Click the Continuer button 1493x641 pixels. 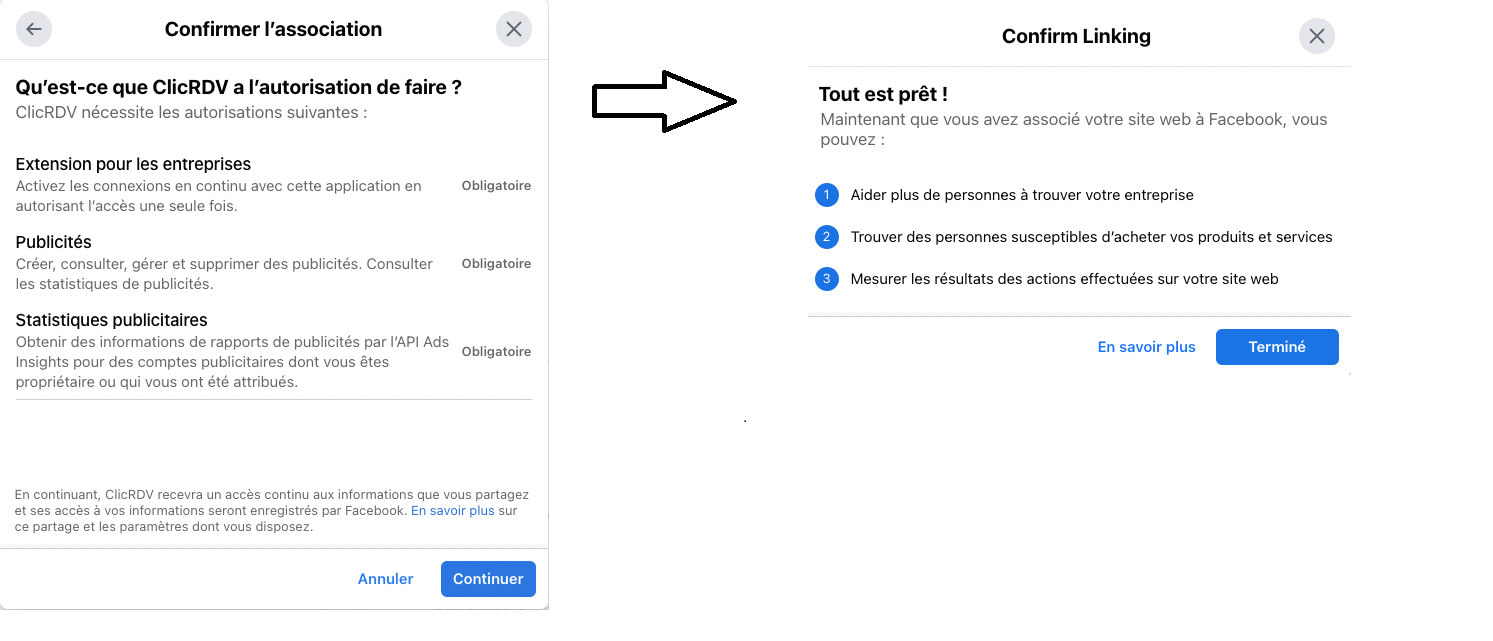click(488, 579)
